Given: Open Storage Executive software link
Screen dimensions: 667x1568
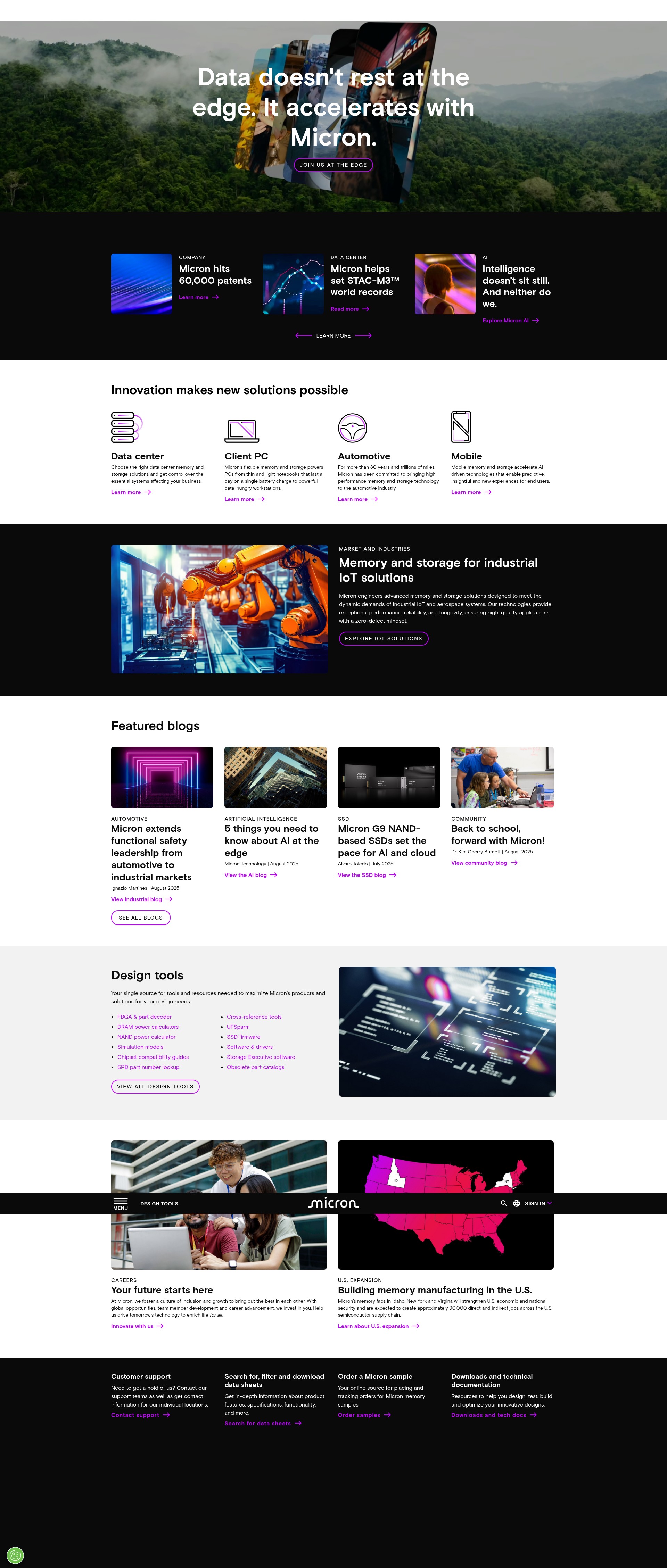Looking at the screenshot, I should click(x=261, y=1057).
